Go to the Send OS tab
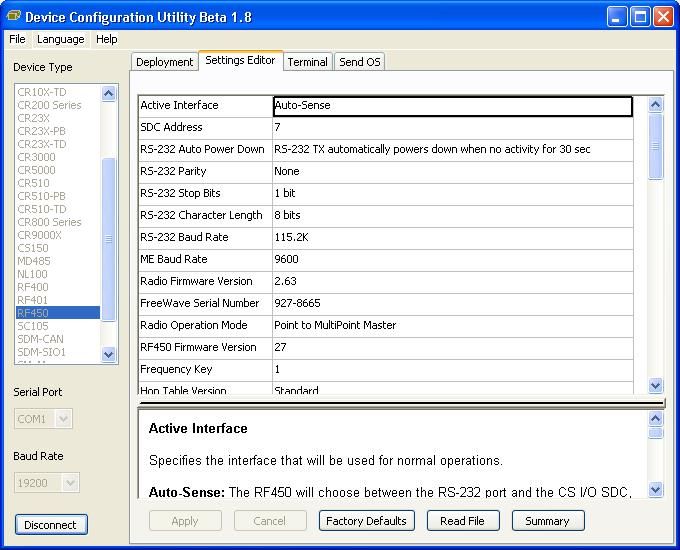 click(x=360, y=62)
